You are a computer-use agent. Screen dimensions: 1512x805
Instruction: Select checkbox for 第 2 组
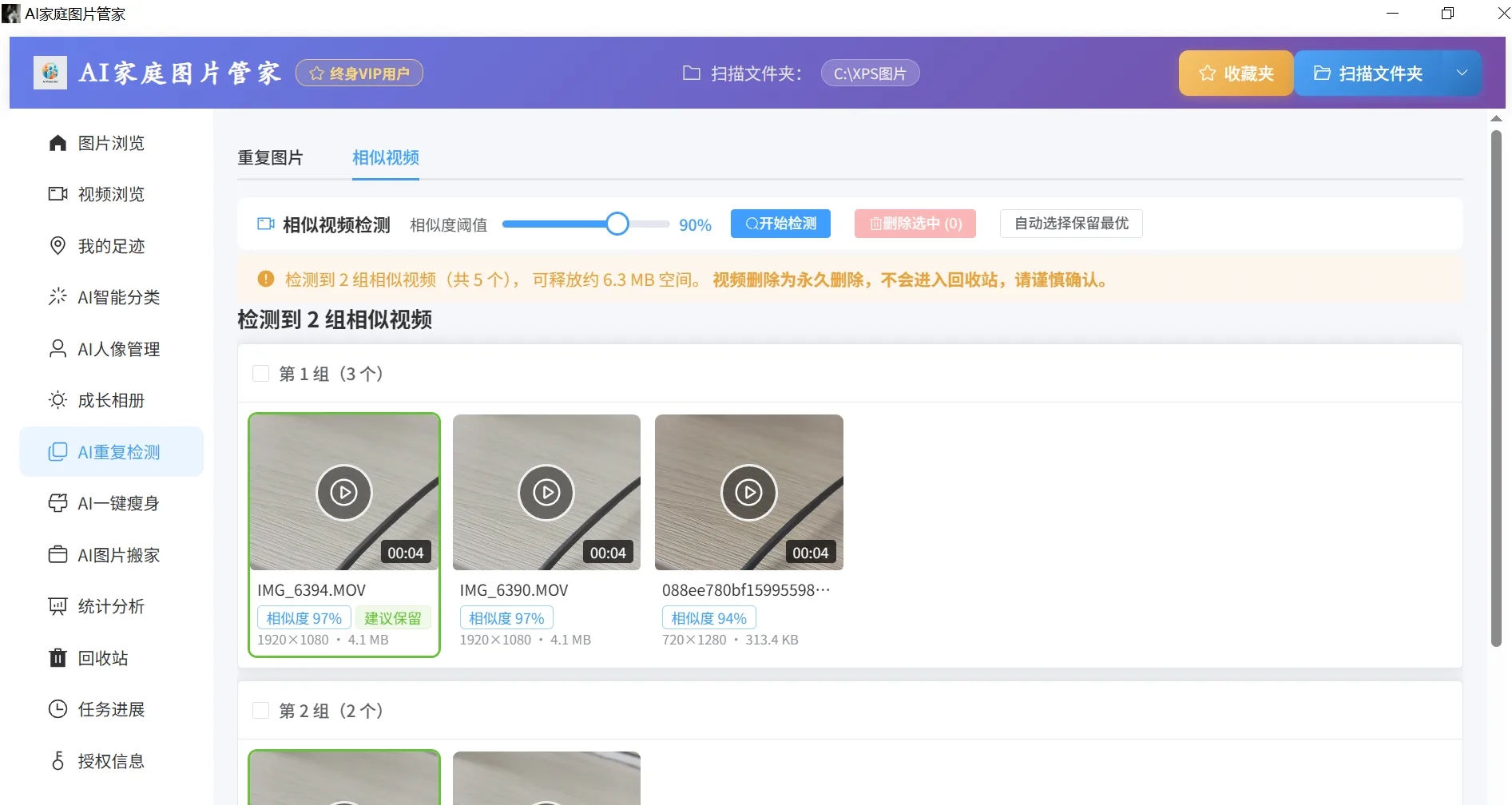point(260,710)
